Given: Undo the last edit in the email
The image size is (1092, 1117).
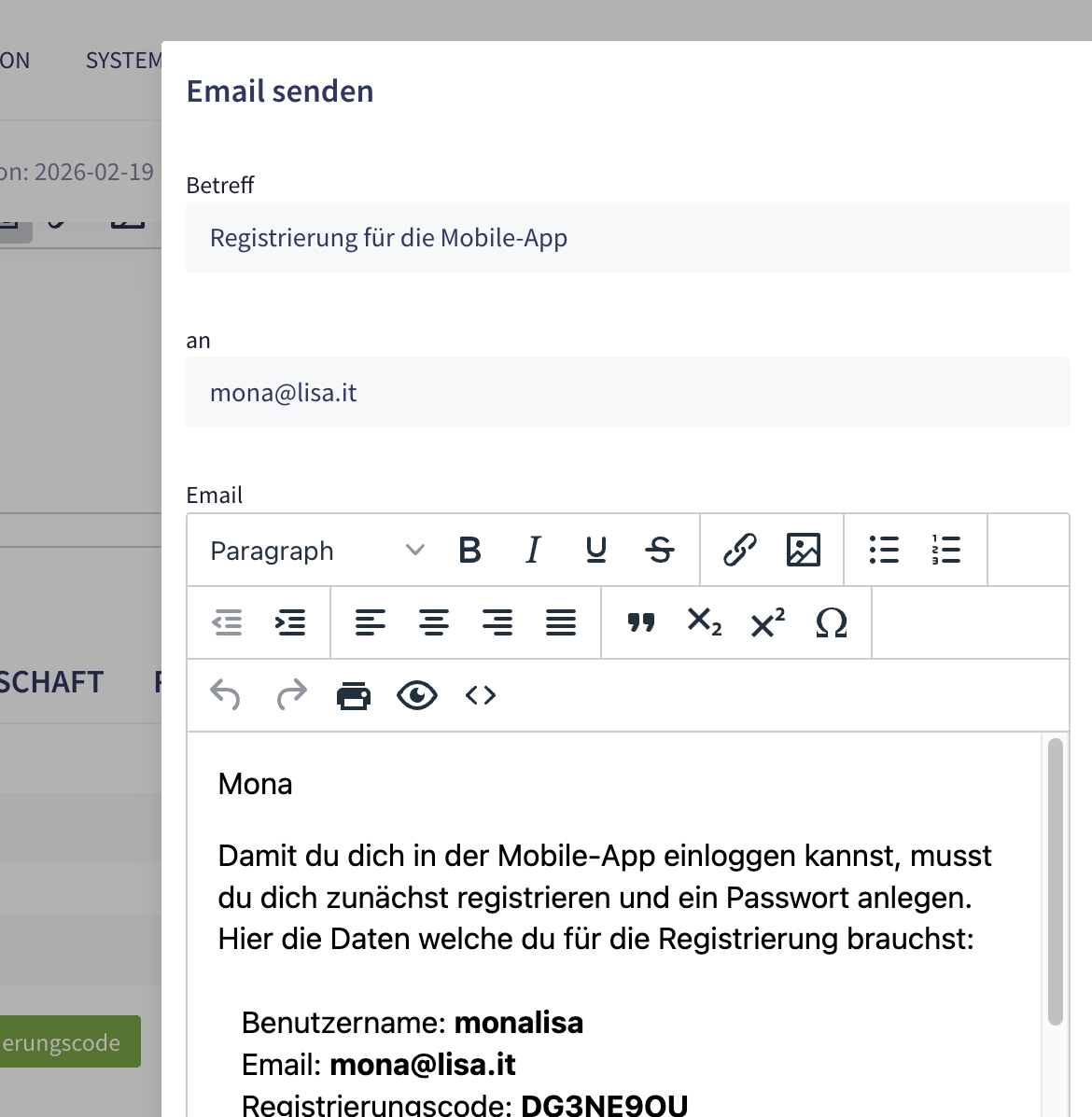Looking at the screenshot, I should click(x=227, y=695).
